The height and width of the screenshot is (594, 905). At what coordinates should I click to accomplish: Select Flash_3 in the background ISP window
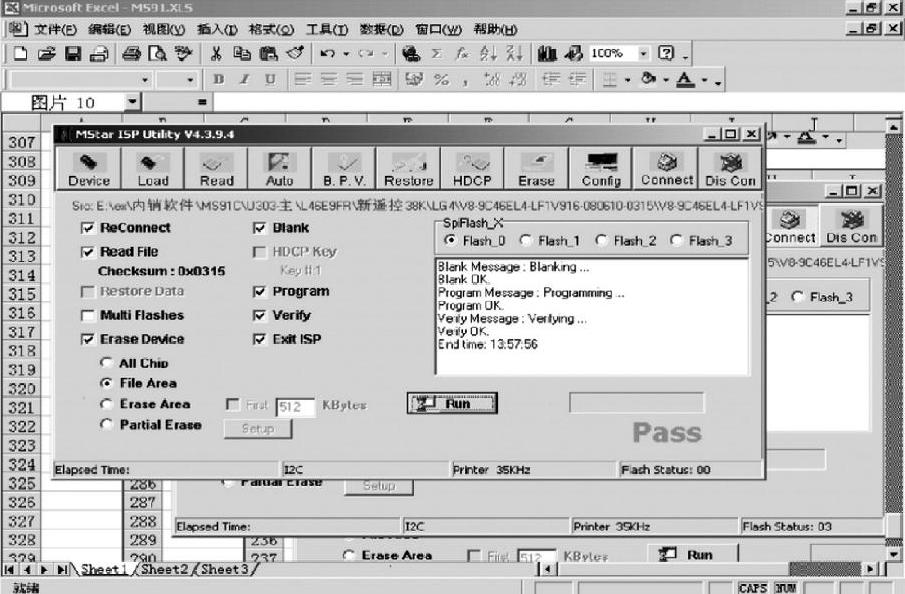pyautogui.click(x=798, y=297)
